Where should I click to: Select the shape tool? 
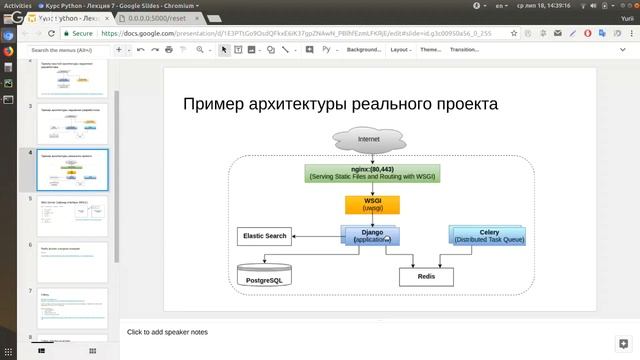(x=271, y=50)
